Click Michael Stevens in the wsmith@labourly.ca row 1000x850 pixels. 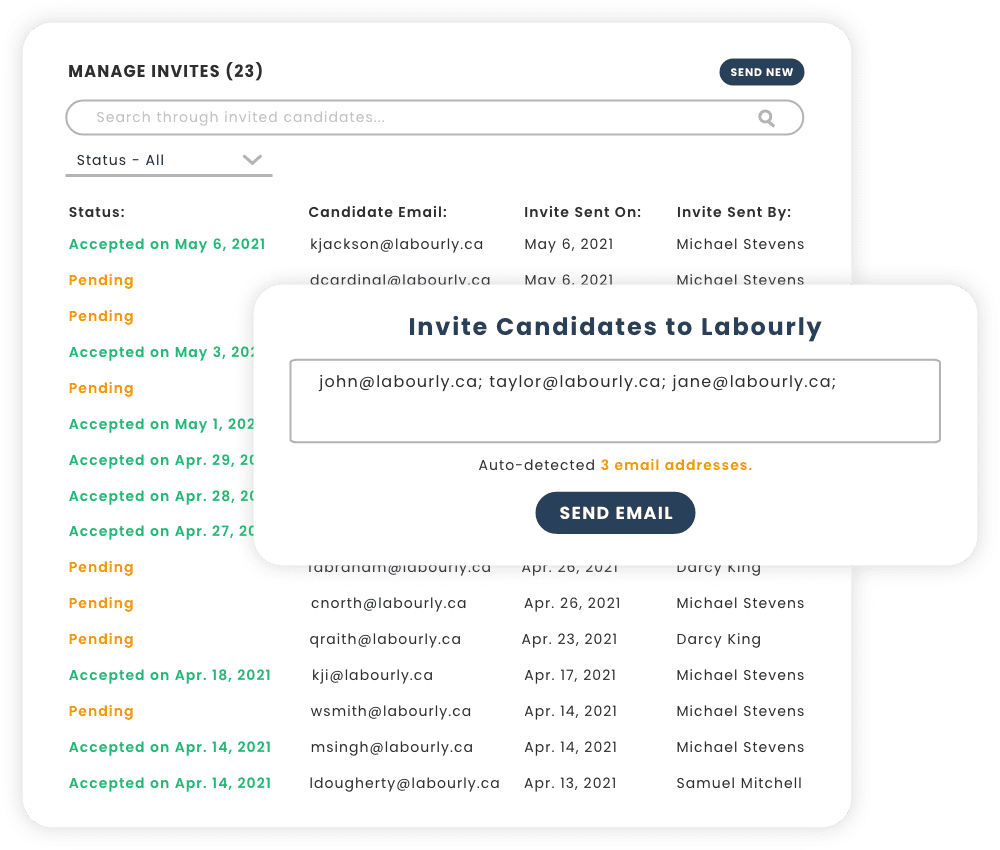[x=740, y=711]
